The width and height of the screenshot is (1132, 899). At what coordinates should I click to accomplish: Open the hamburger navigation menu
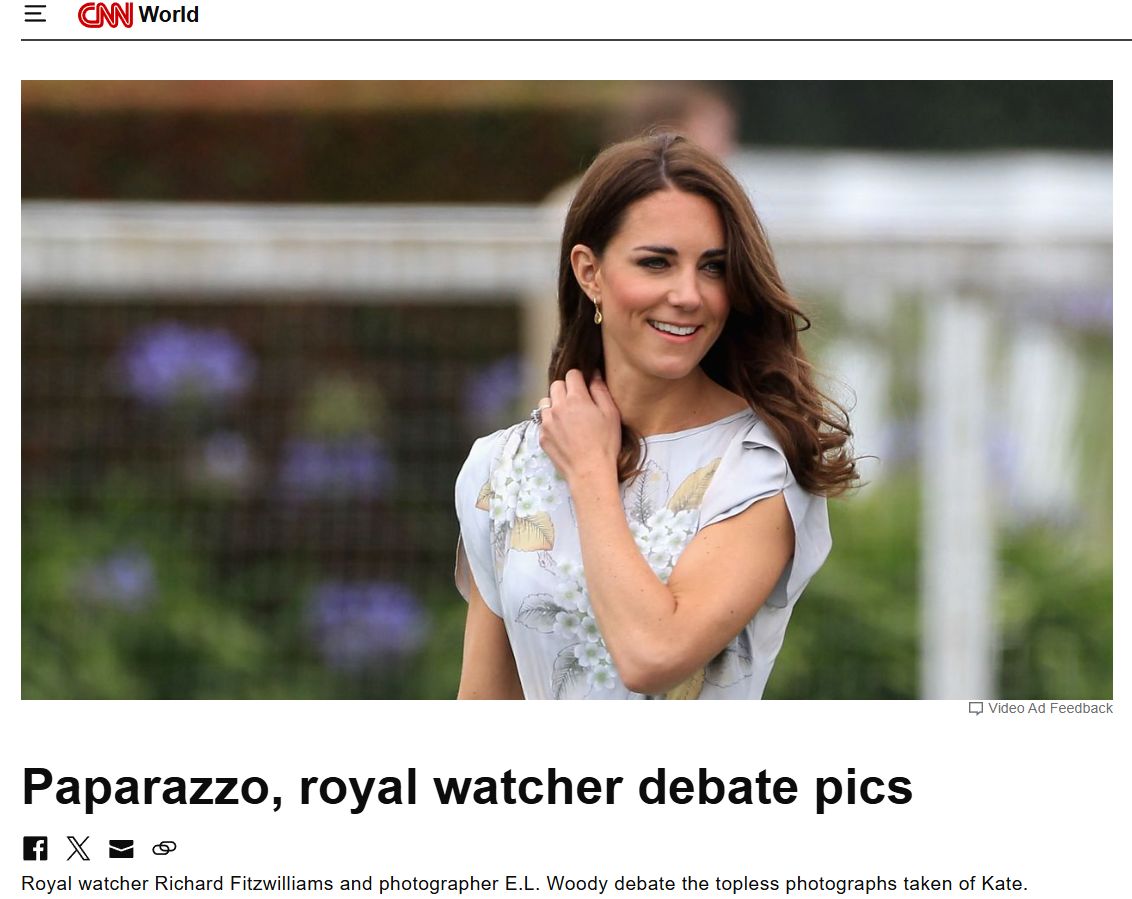tap(35, 14)
